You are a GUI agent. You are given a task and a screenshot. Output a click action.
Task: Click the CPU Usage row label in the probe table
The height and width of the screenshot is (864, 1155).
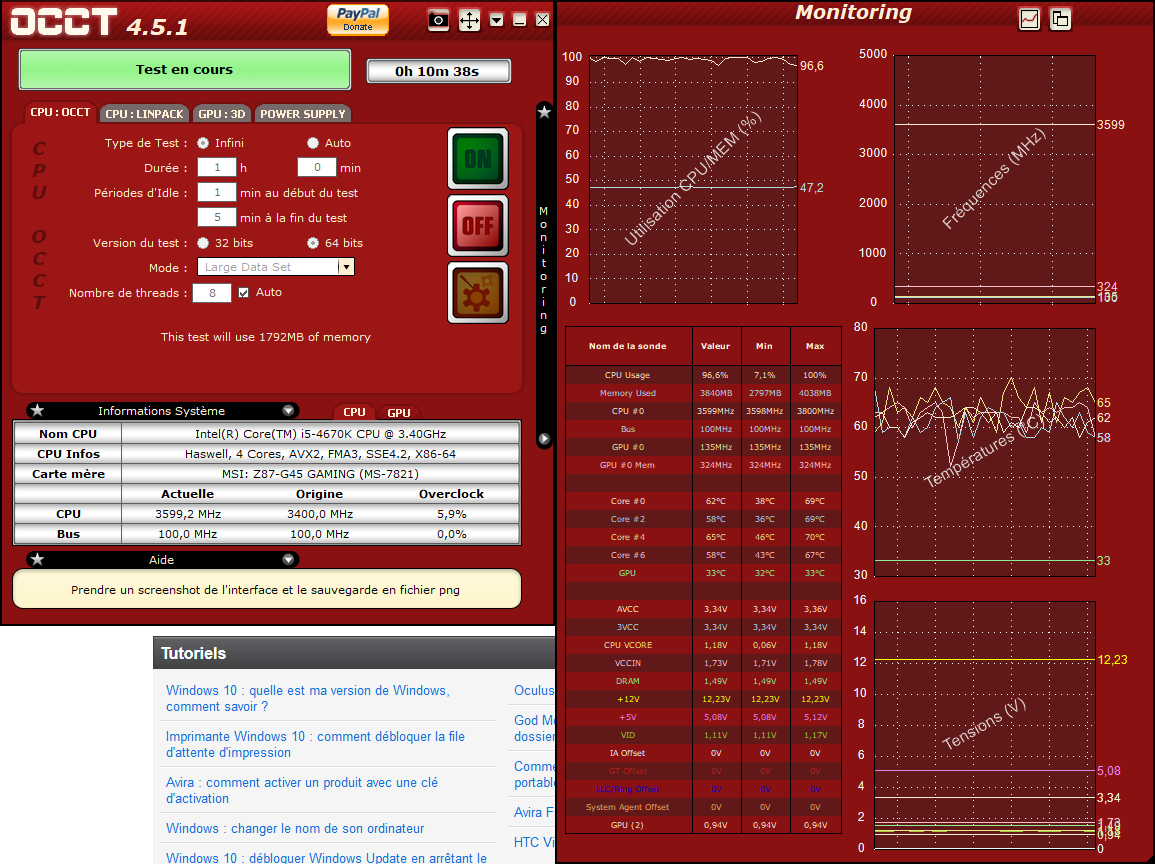(x=628, y=375)
